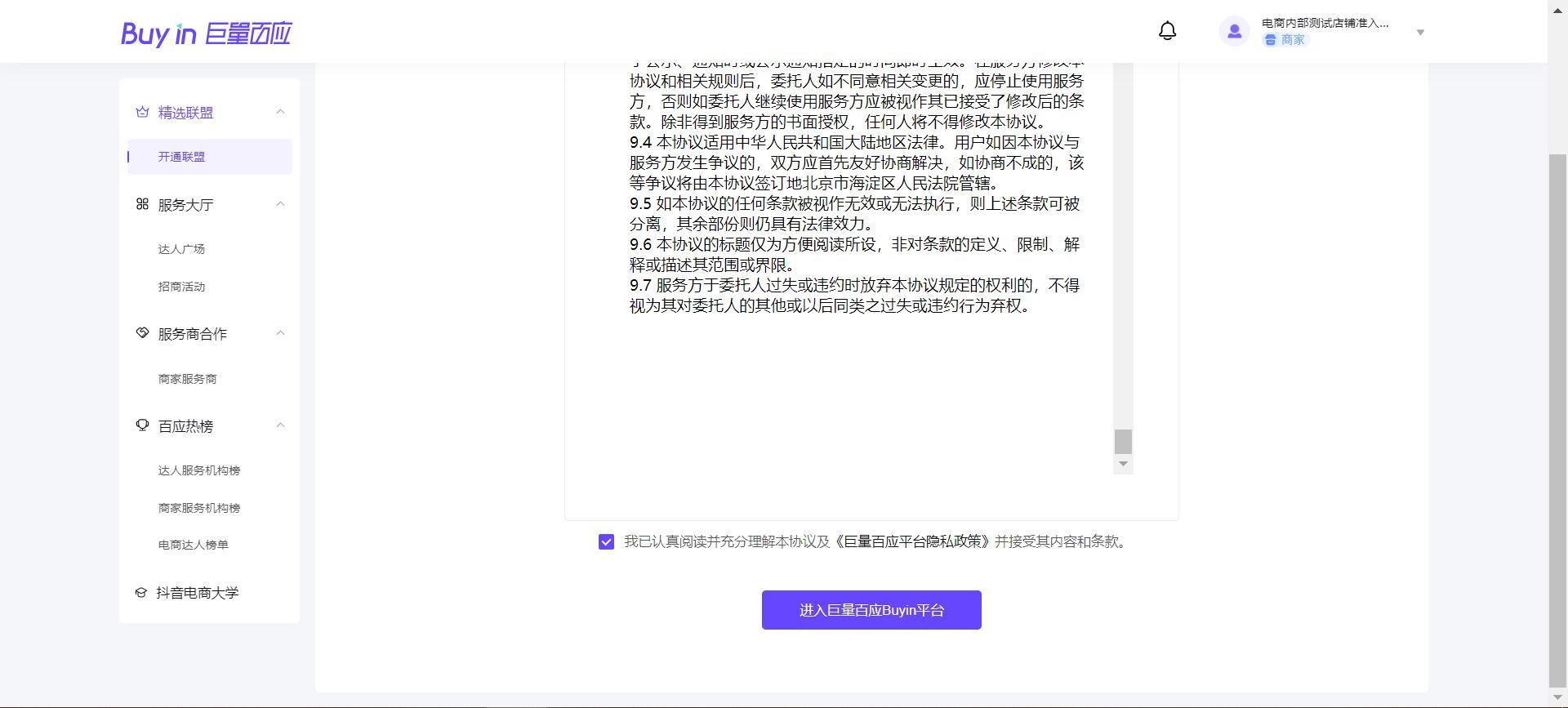Screen dimensions: 1568x708
Task: Click the 精选联盟 section title
Action: click(x=185, y=113)
